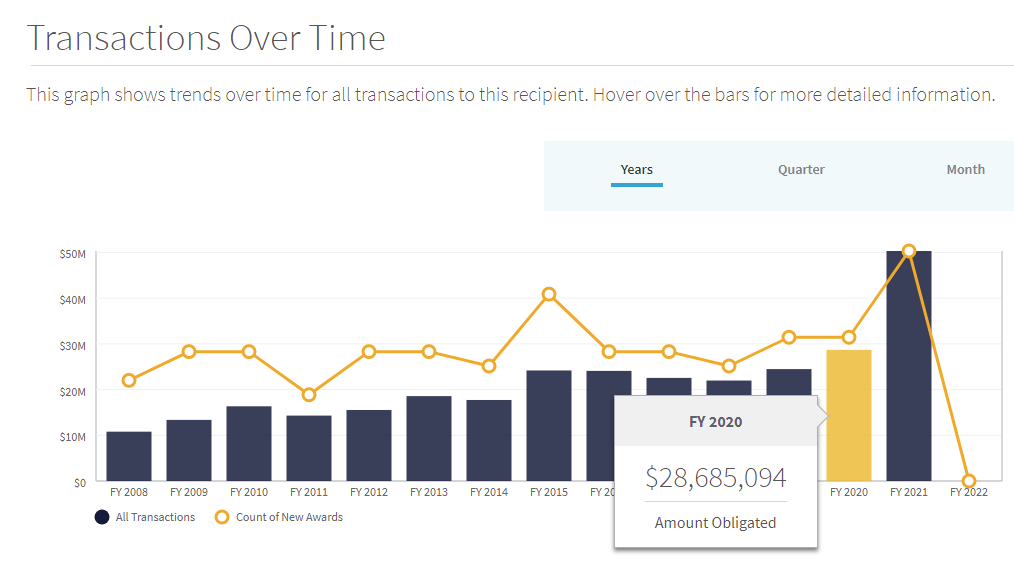Viewport: 1014px width, 571px height.
Task: Click the FY 2008 orange circle marker
Action: 129,380
